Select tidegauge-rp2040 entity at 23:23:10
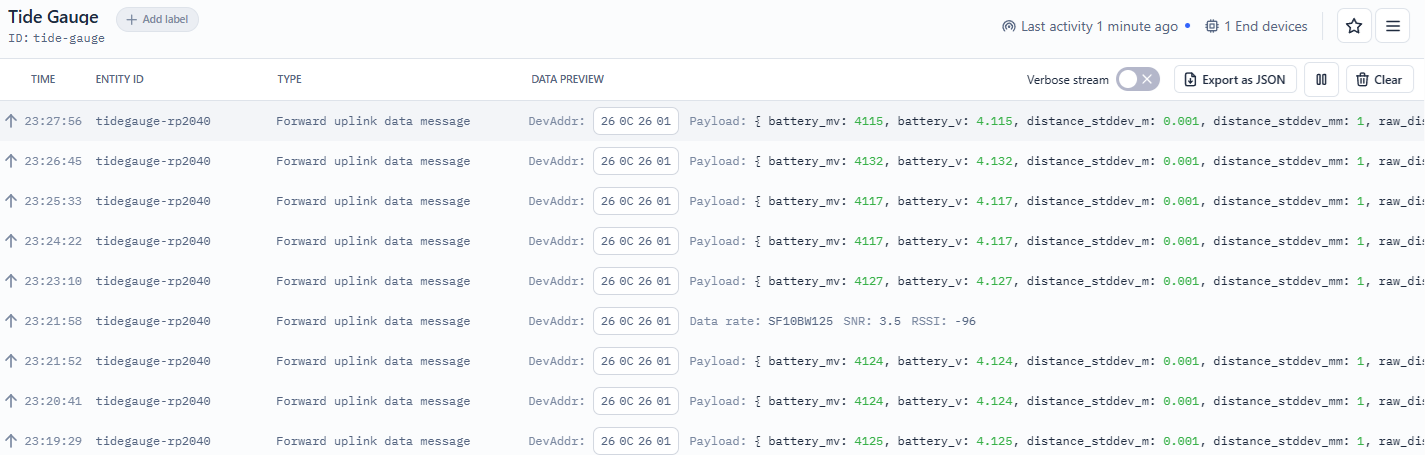The height and width of the screenshot is (455, 1425). (153, 281)
